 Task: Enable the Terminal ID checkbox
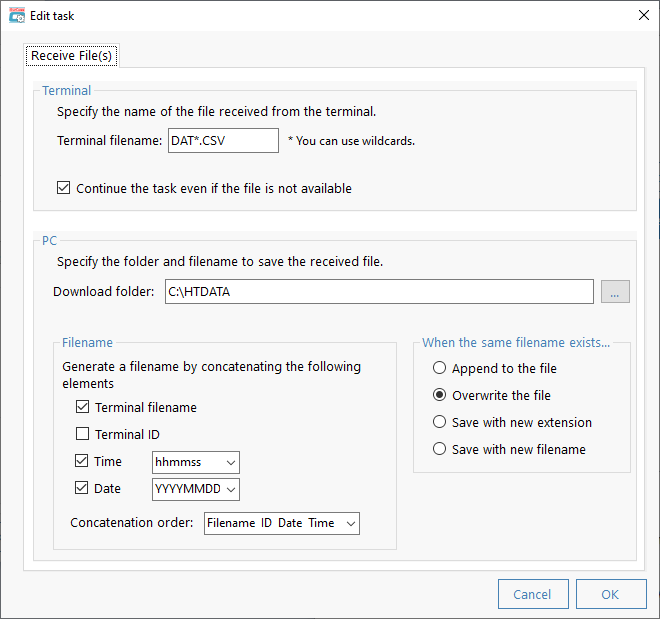click(82, 434)
